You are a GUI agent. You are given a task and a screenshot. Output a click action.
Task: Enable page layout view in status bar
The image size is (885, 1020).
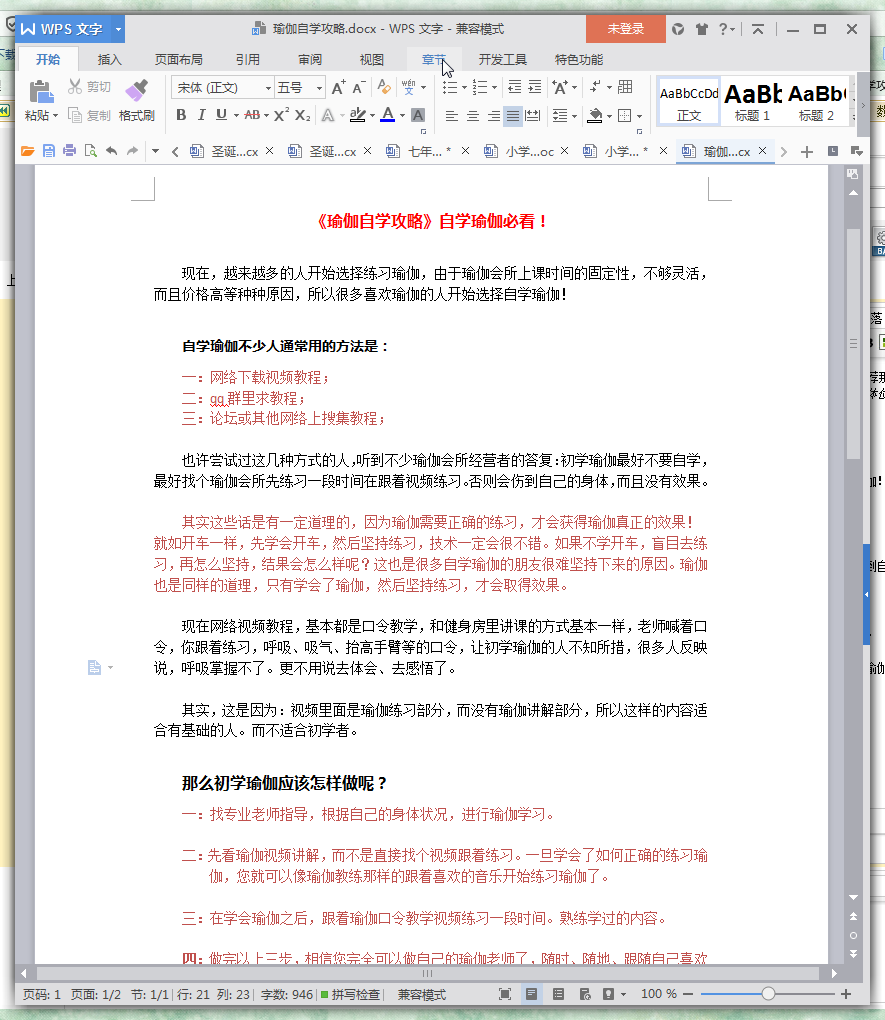tap(532, 994)
